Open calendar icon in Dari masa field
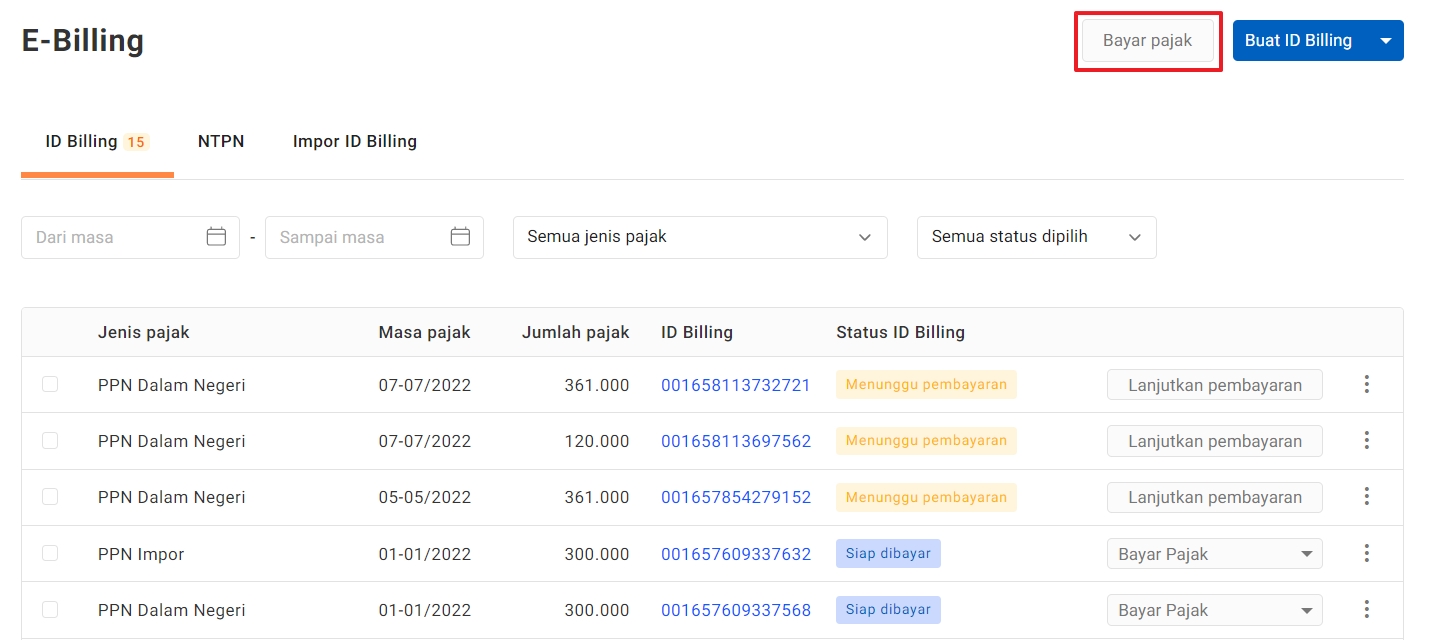The image size is (1429, 640). pyautogui.click(x=216, y=237)
